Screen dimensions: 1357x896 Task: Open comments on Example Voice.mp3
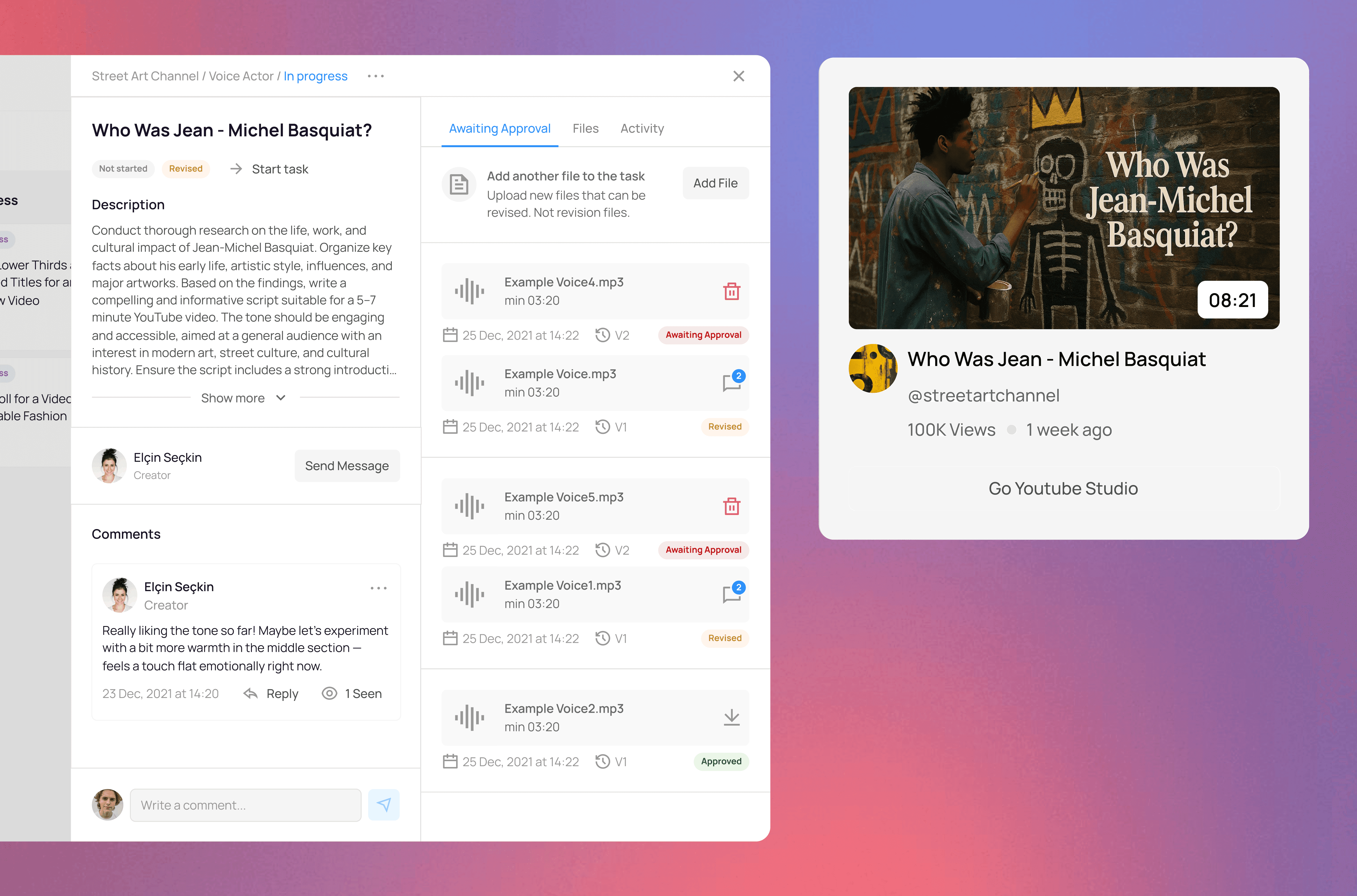(731, 383)
